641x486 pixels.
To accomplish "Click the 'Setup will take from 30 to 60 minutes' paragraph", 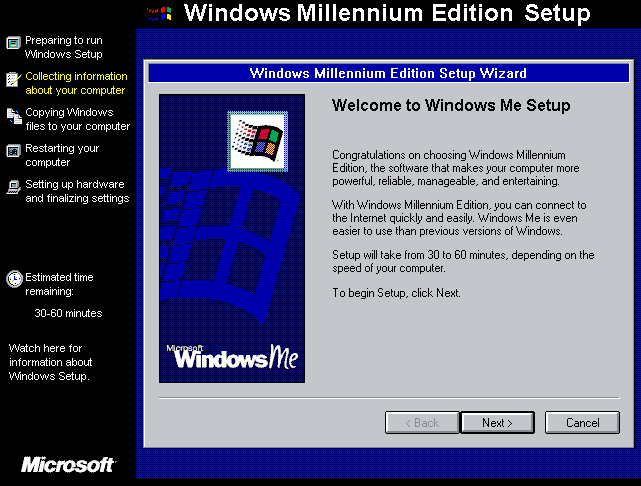I will click(463, 262).
